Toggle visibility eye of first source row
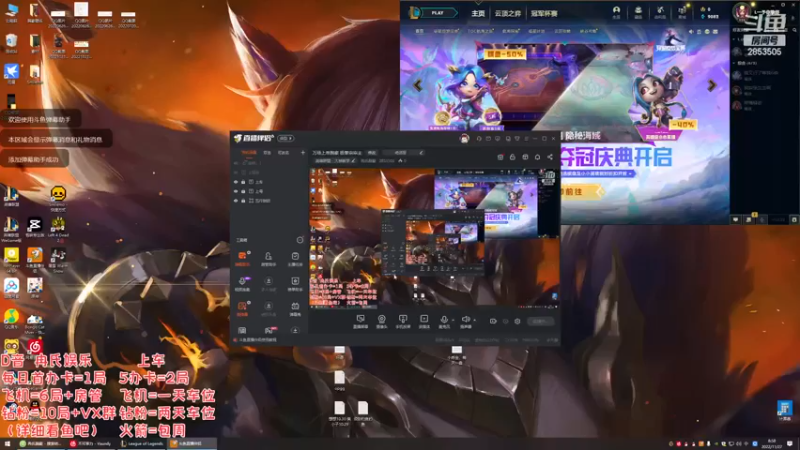Image resolution: width=800 pixels, height=450 pixels. tap(236, 182)
